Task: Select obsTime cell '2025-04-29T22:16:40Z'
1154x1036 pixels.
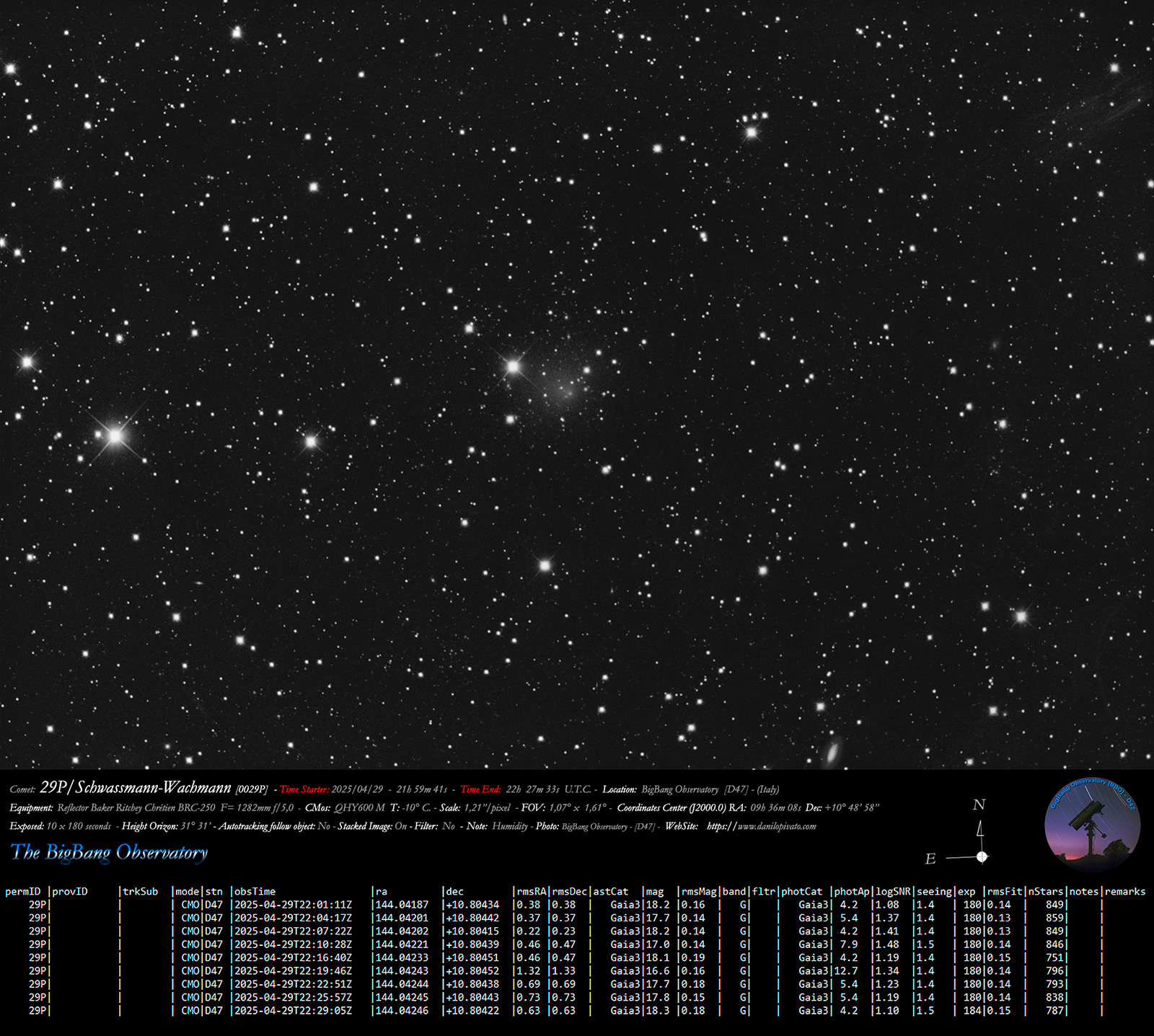Action: (x=294, y=957)
